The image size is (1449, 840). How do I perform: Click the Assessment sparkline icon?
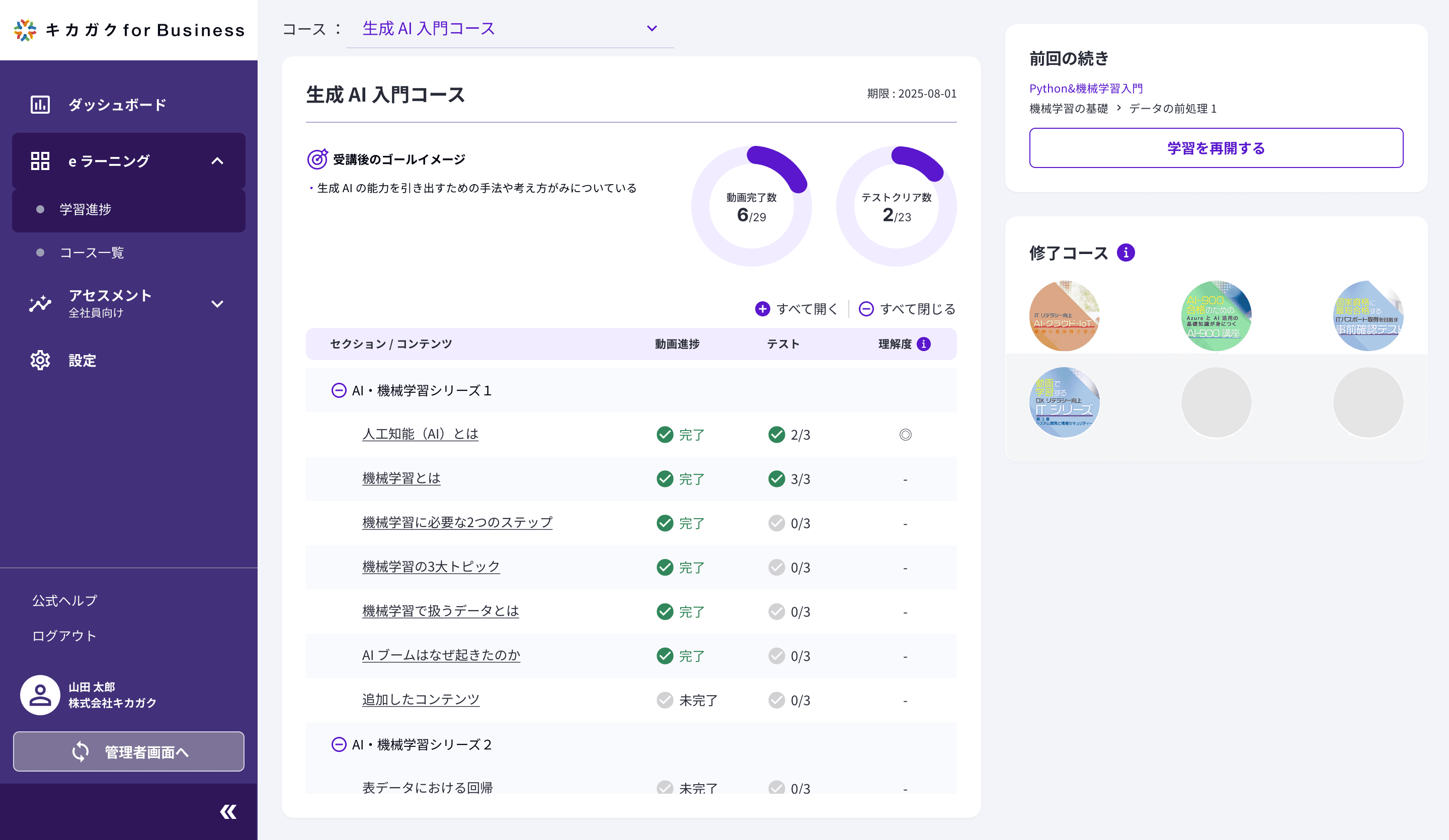tap(40, 303)
